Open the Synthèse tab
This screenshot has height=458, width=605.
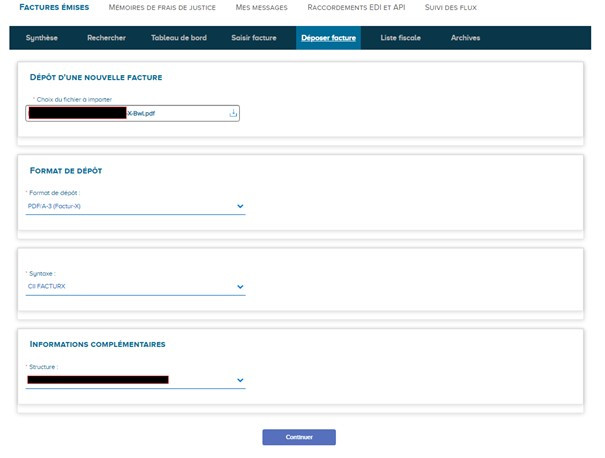pyautogui.click(x=42, y=38)
